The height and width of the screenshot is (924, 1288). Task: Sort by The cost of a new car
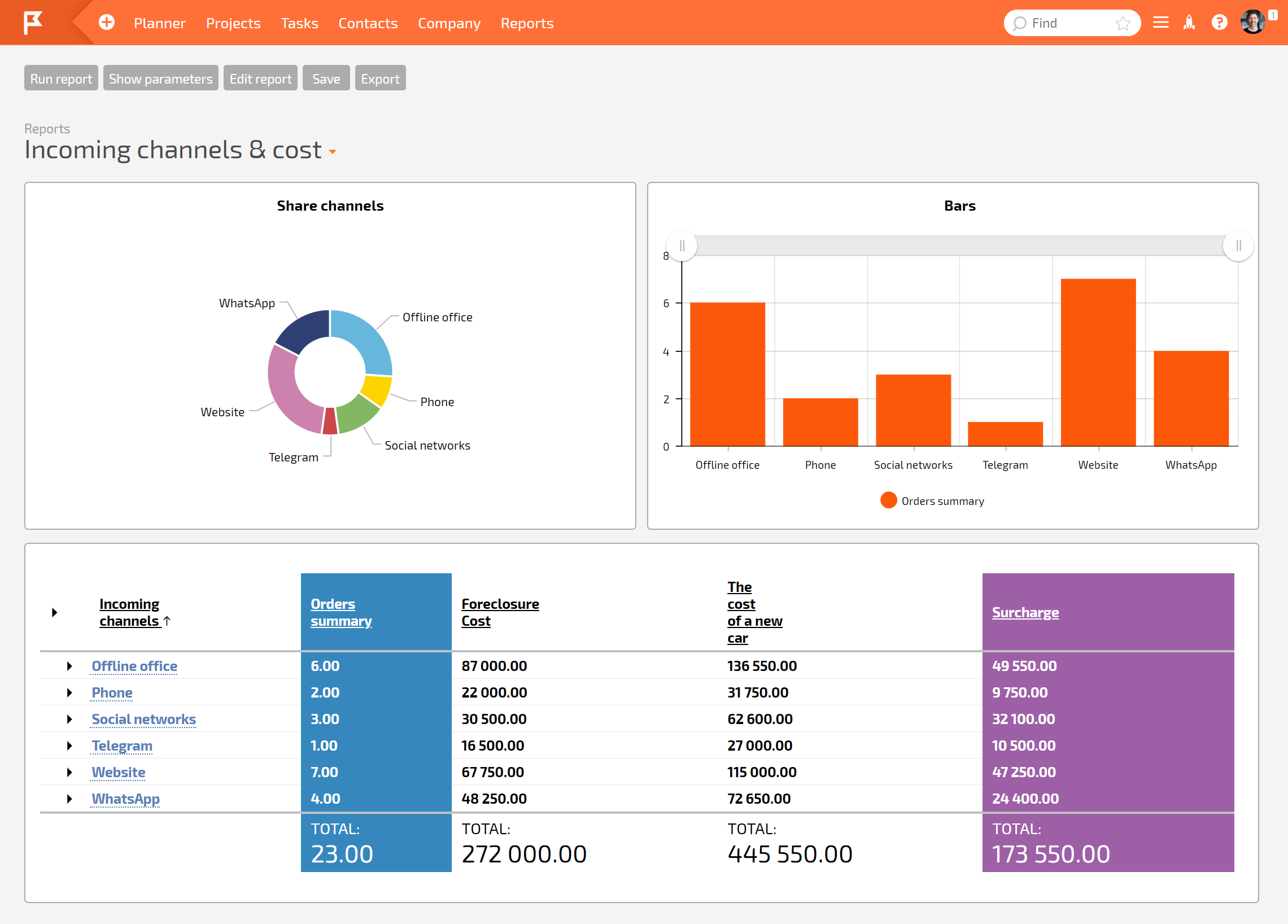tap(755, 612)
